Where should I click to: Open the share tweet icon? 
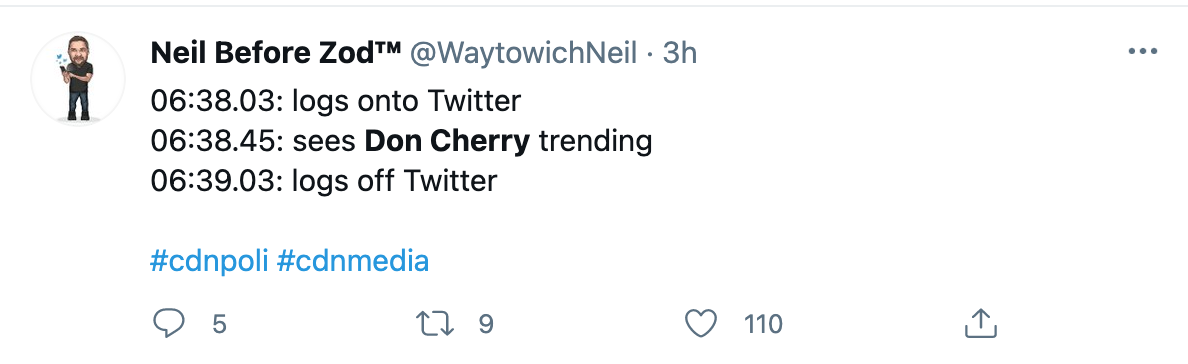pos(980,323)
